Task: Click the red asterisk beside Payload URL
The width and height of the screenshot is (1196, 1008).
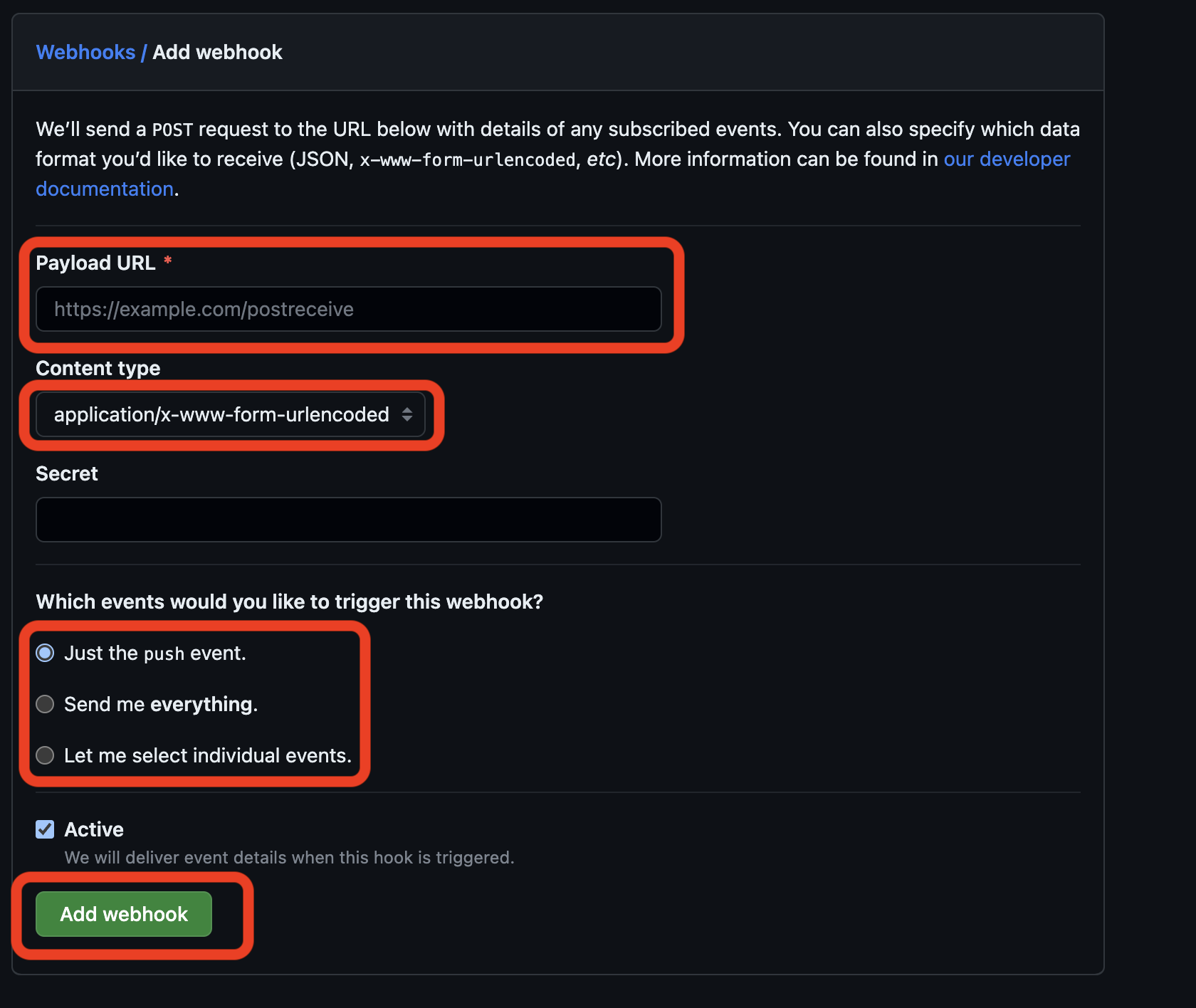Action: pyautogui.click(x=168, y=262)
